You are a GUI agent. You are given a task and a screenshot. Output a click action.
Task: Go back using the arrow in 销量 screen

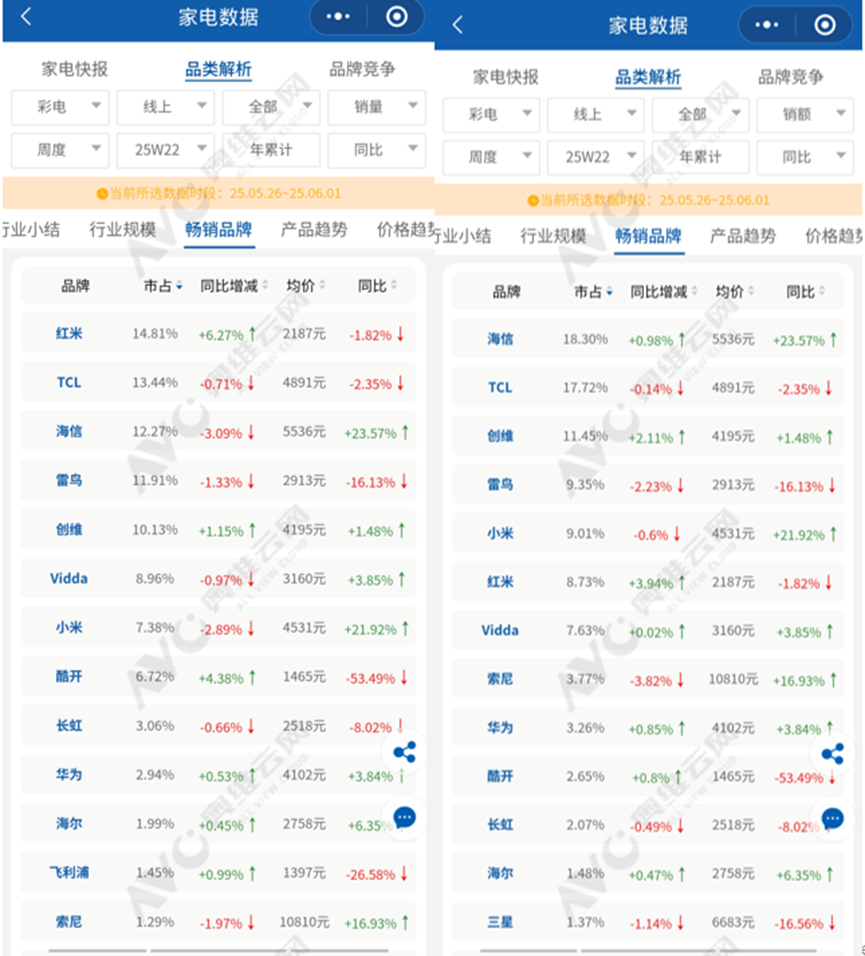[26, 16]
